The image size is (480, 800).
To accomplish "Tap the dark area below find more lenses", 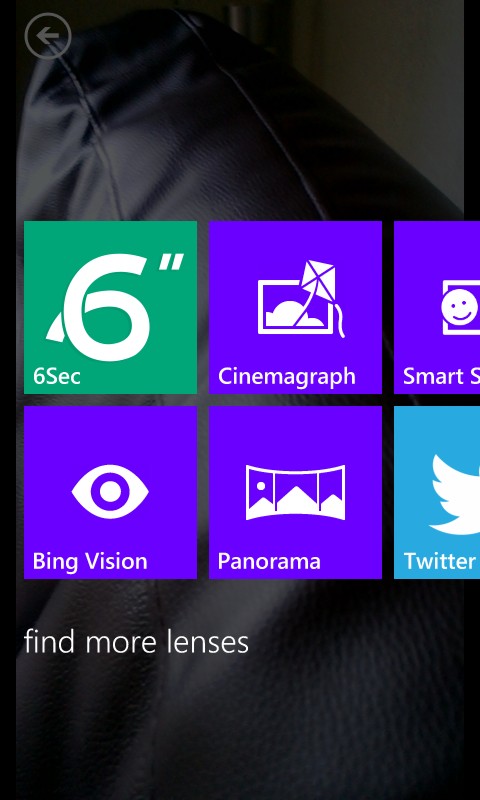I will click(x=240, y=730).
